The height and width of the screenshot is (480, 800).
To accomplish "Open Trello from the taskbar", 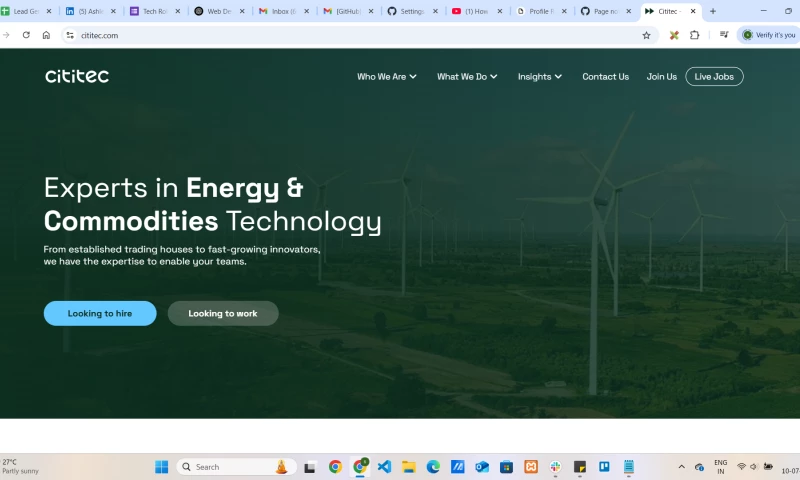I will point(605,467).
